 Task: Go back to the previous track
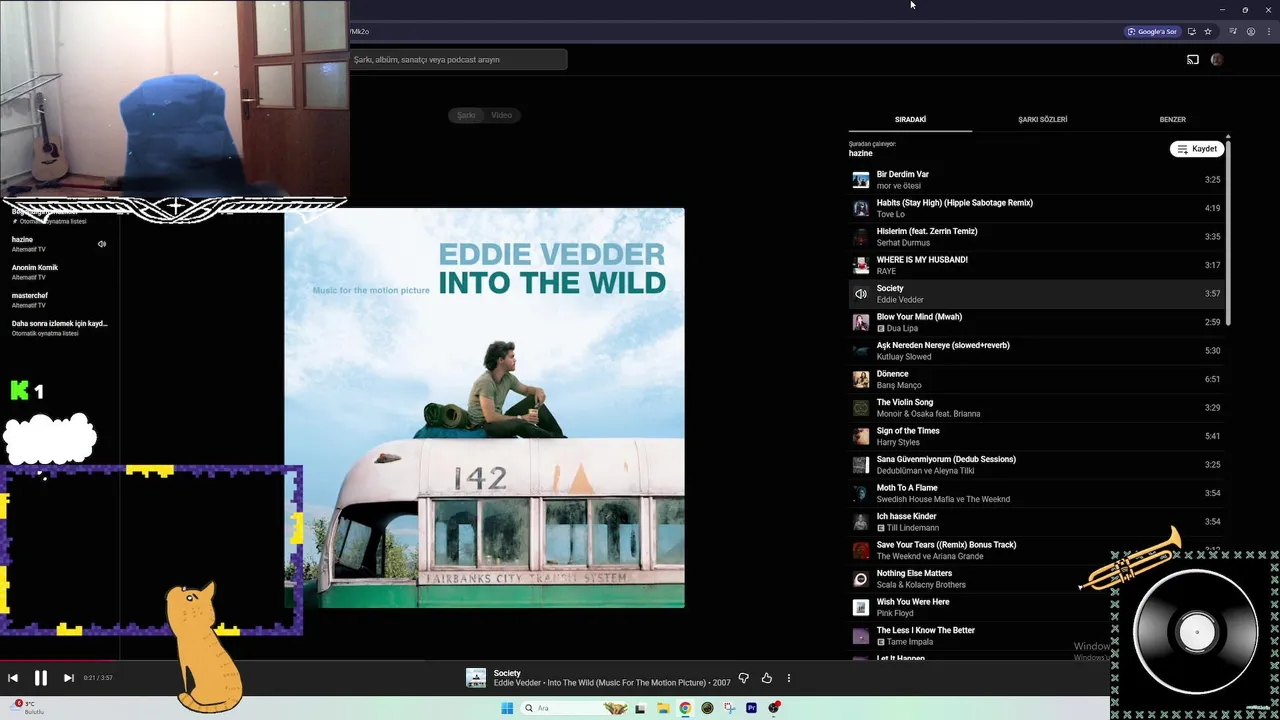pyautogui.click(x=13, y=678)
